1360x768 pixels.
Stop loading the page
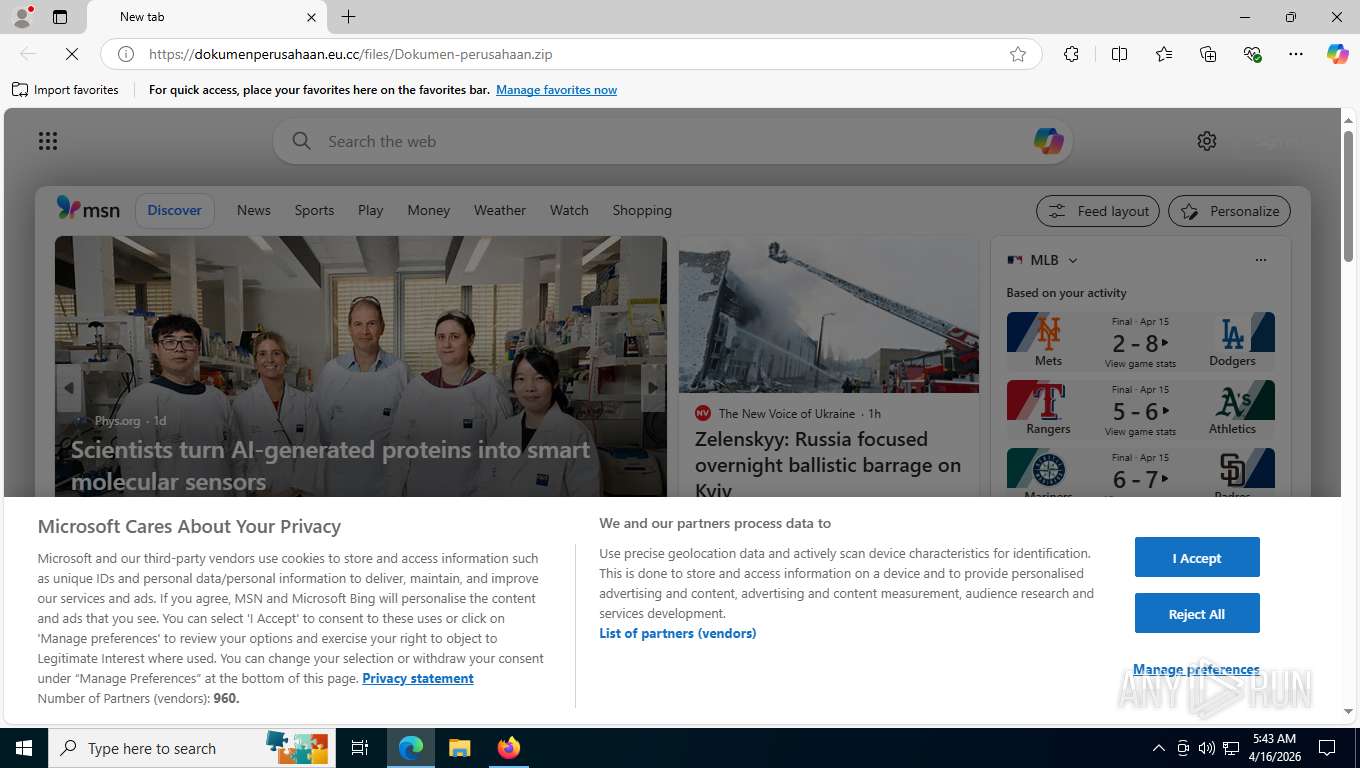(71, 54)
